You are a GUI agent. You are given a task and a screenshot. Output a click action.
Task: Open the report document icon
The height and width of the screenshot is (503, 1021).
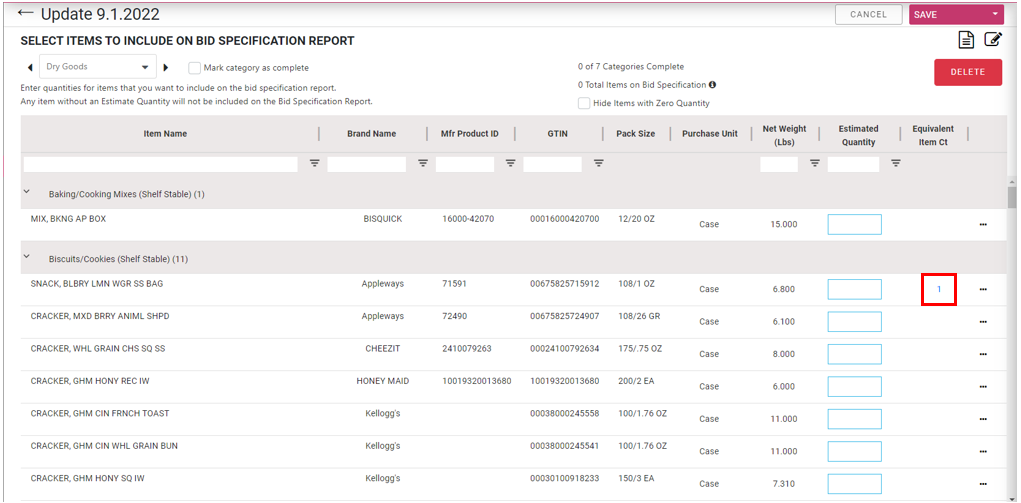coord(966,40)
